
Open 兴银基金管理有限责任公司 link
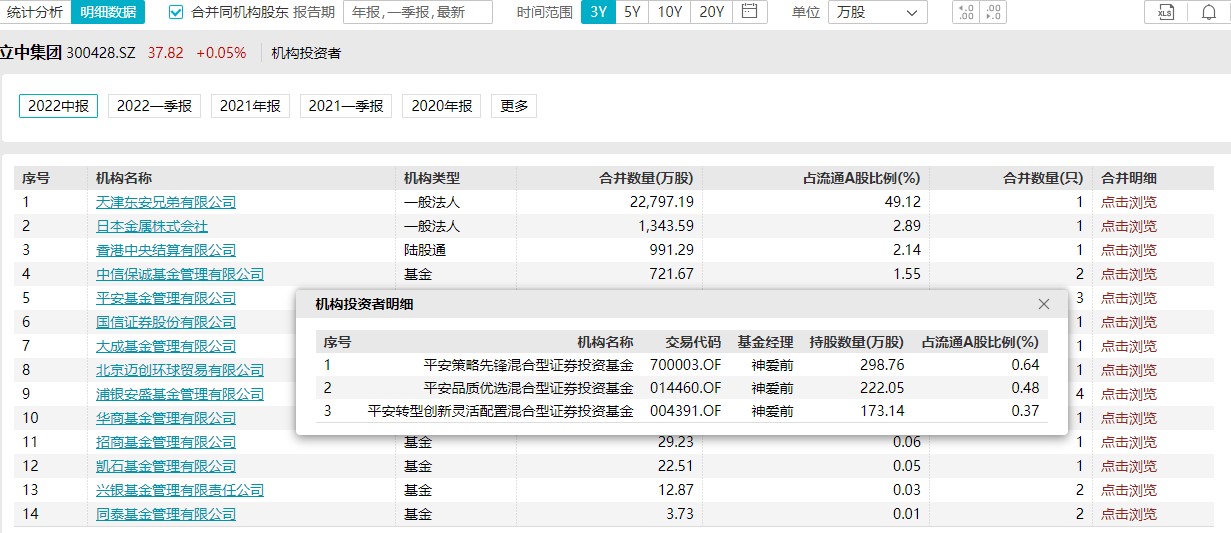[x=180, y=490]
